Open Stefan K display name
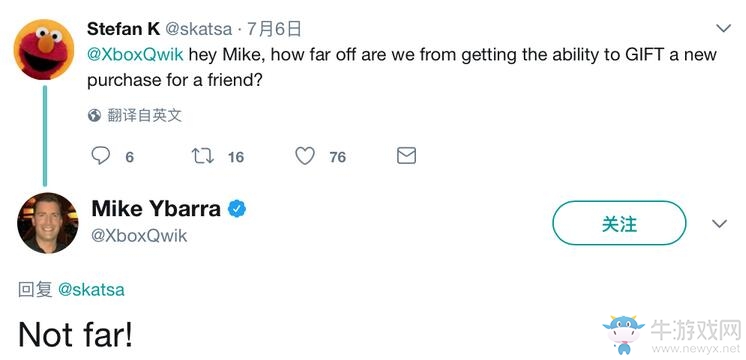 tap(124, 29)
